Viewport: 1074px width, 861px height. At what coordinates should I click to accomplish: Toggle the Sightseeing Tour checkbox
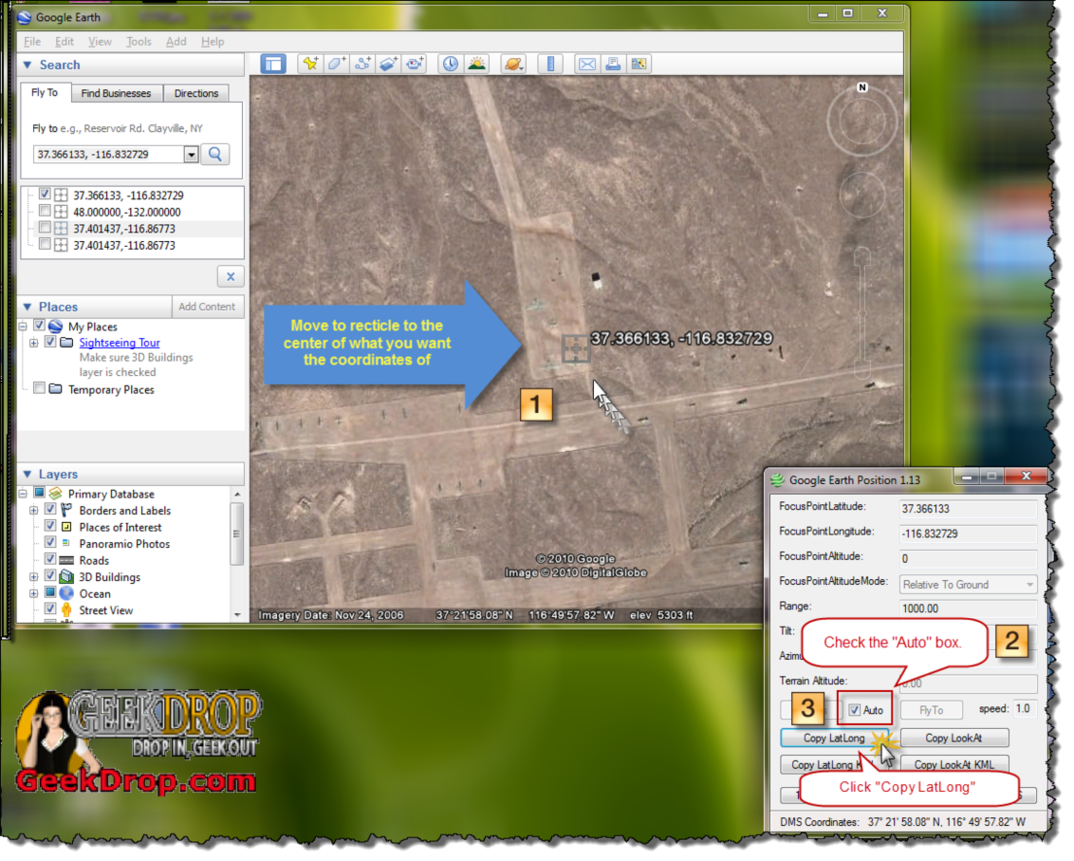pos(50,342)
